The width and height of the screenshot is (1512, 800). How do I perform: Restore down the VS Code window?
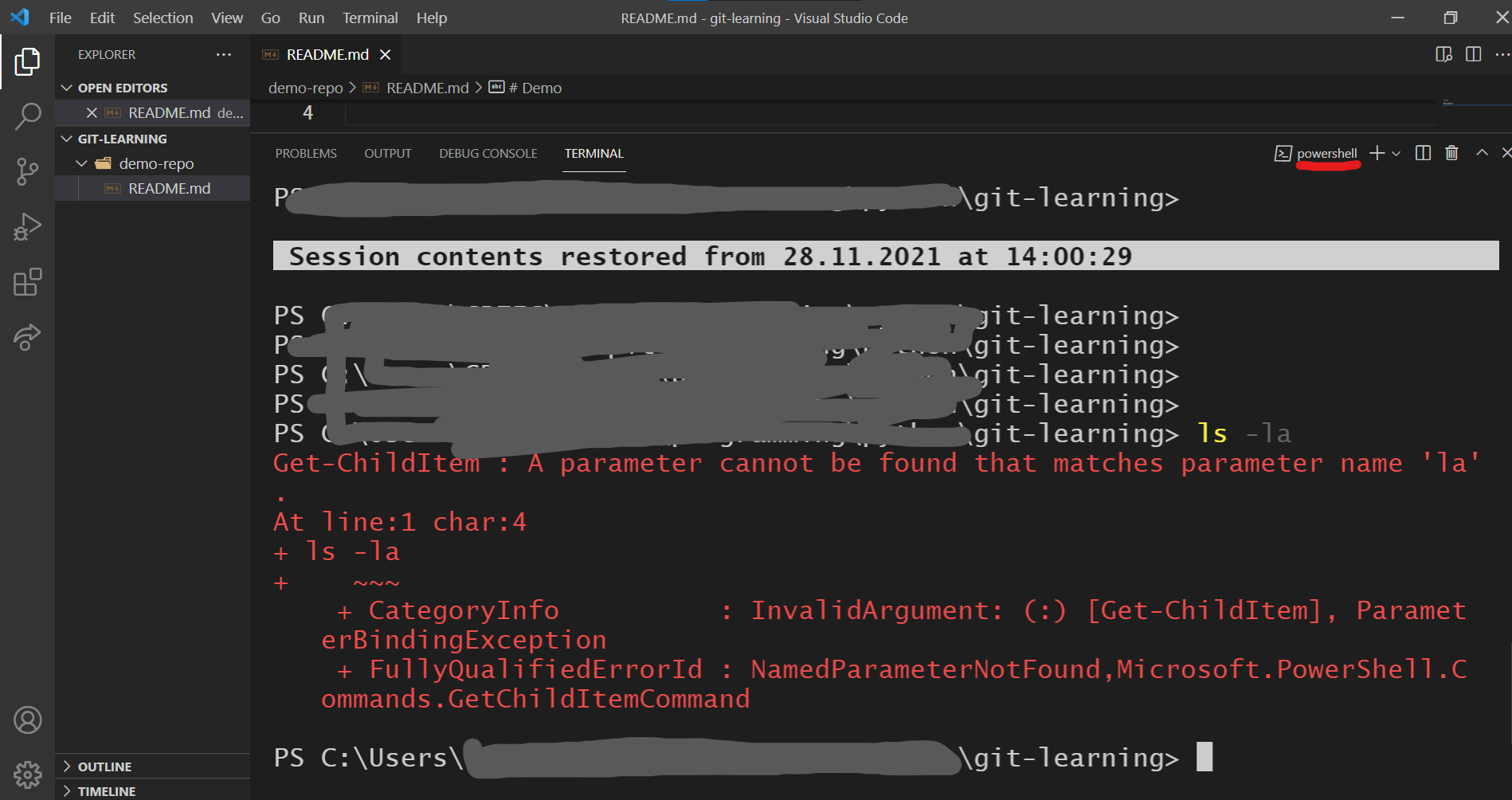(x=1451, y=18)
